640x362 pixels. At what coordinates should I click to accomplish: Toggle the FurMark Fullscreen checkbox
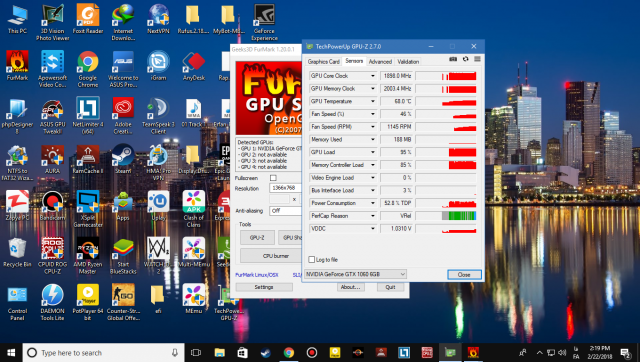273,178
